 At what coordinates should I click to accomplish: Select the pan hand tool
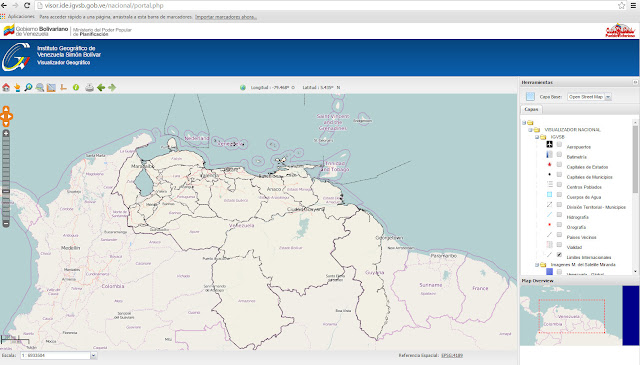tap(17, 87)
